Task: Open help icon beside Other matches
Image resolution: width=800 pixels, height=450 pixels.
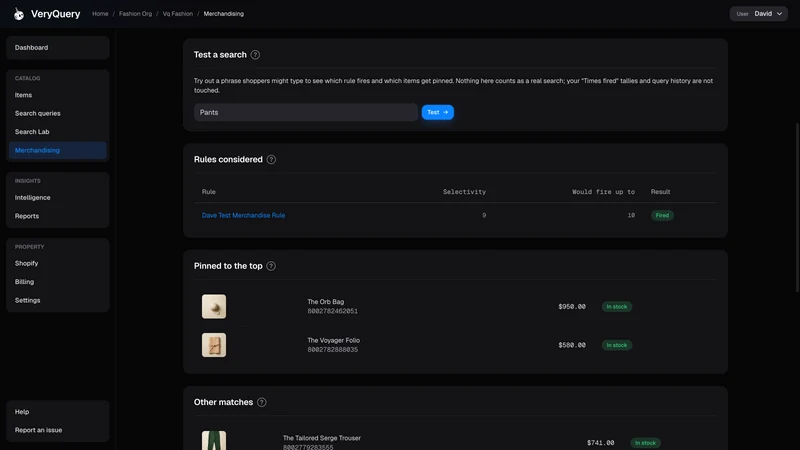Action: [262, 402]
